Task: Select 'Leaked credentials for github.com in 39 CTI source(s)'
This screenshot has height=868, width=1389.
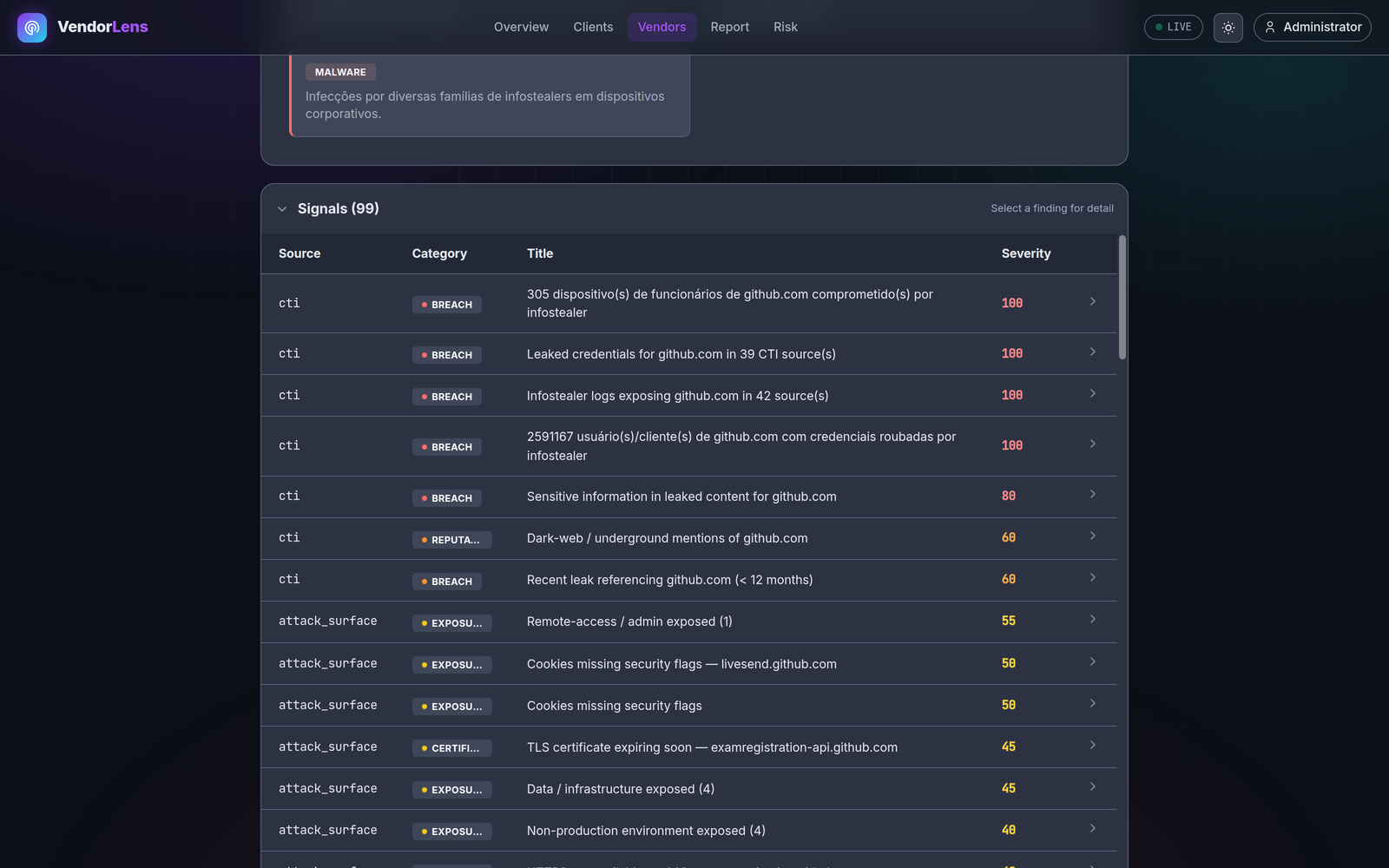Action: pyautogui.click(x=681, y=354)
